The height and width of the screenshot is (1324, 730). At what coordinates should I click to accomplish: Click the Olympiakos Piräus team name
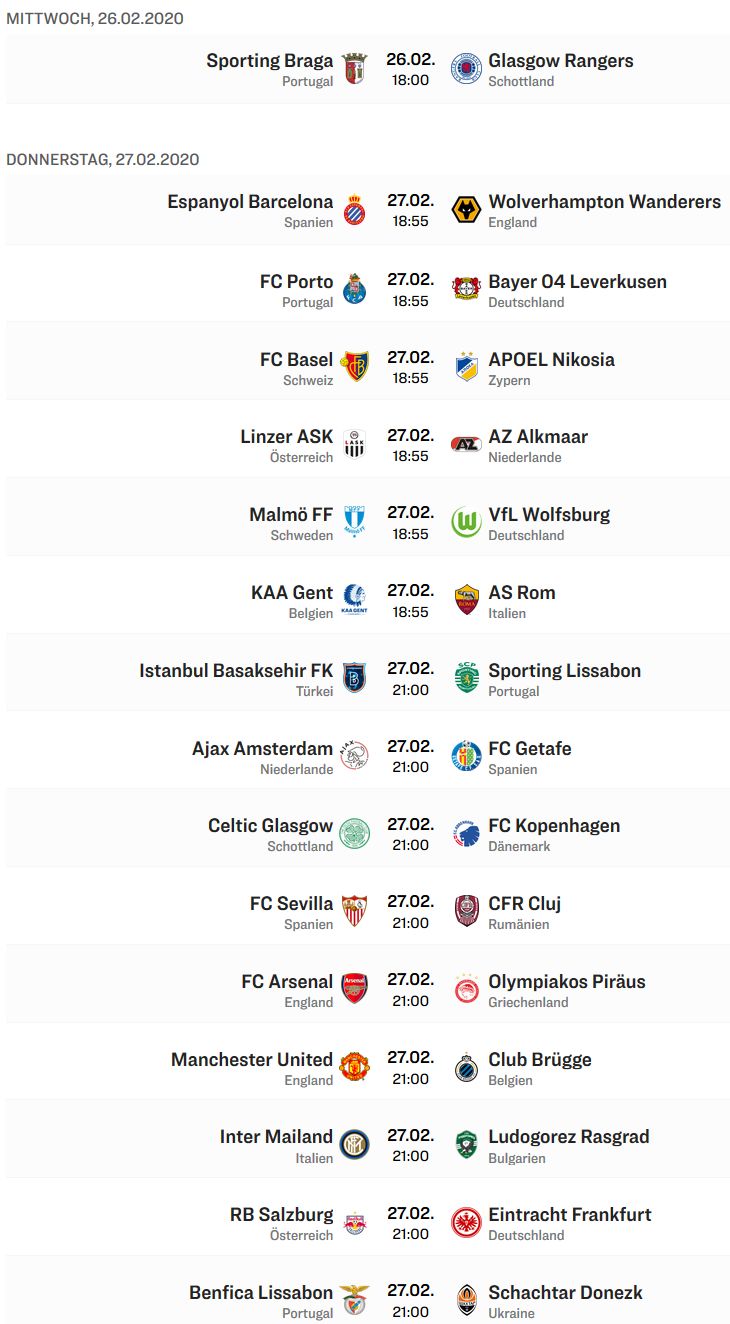point(566,982)
